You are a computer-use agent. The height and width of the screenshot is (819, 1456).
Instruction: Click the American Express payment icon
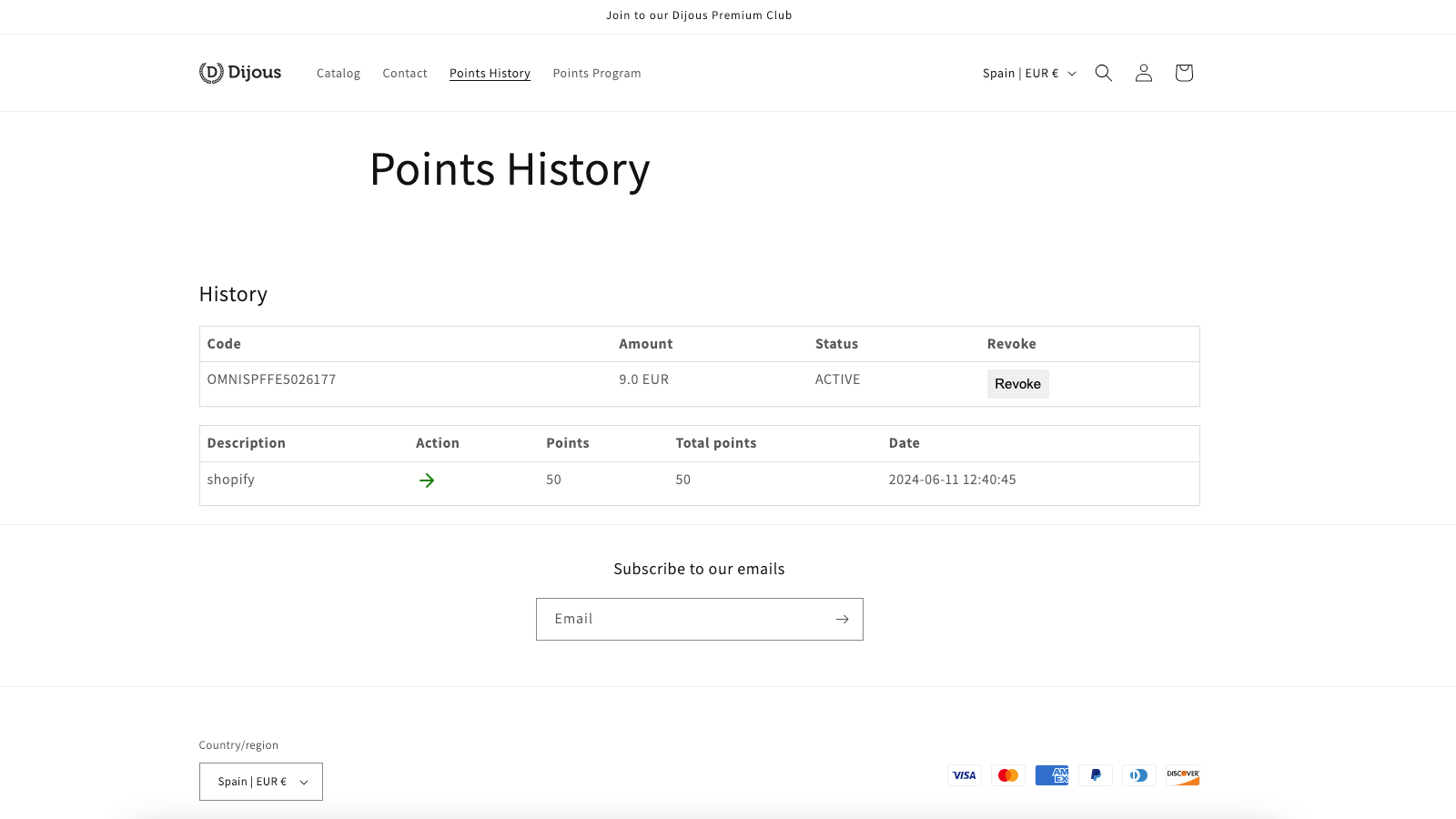coord(1051,775)
